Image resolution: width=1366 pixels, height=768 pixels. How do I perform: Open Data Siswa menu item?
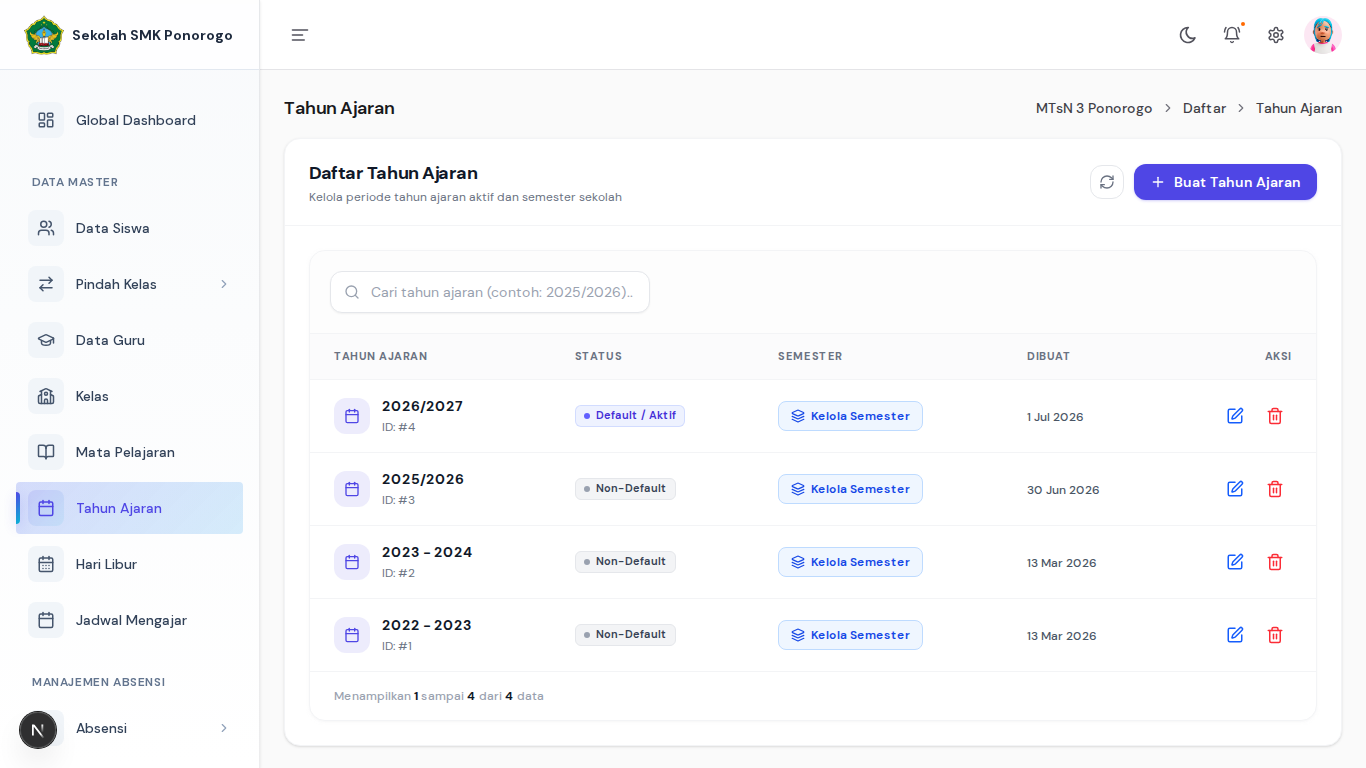click(x=129, y=228)
